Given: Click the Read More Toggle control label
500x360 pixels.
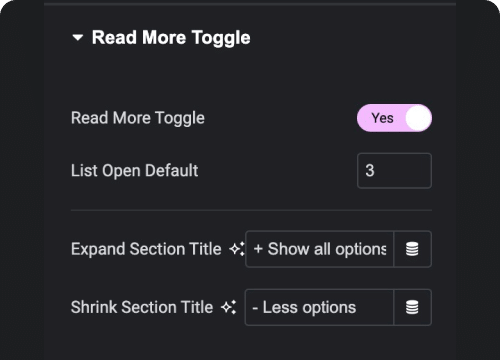Looking at the screenshot, I should (138, 118).
